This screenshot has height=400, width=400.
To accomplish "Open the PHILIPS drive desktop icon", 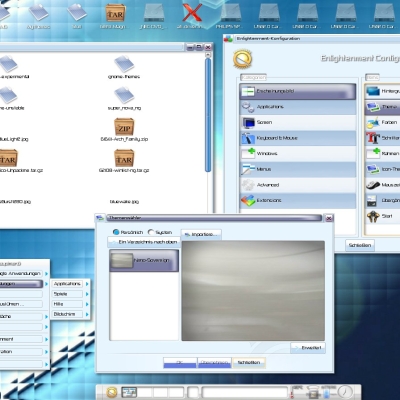I will pos(230,13).
